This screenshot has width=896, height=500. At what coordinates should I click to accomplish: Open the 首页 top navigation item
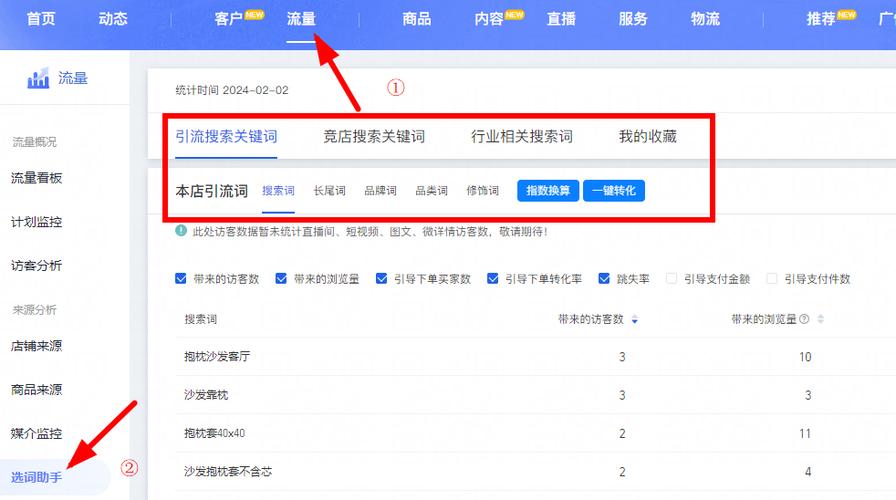[41, 19]
